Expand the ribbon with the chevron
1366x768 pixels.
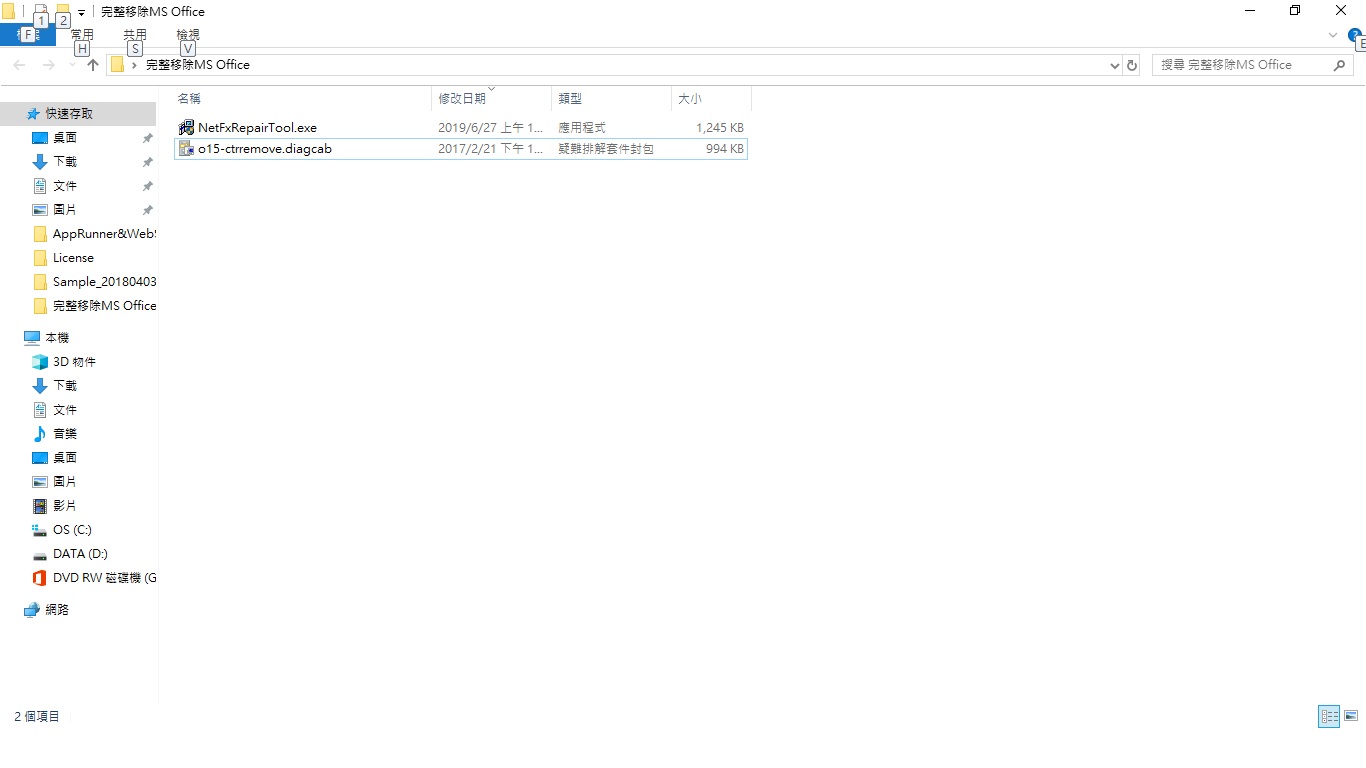pyautogui.click(x=1333, y=35)
